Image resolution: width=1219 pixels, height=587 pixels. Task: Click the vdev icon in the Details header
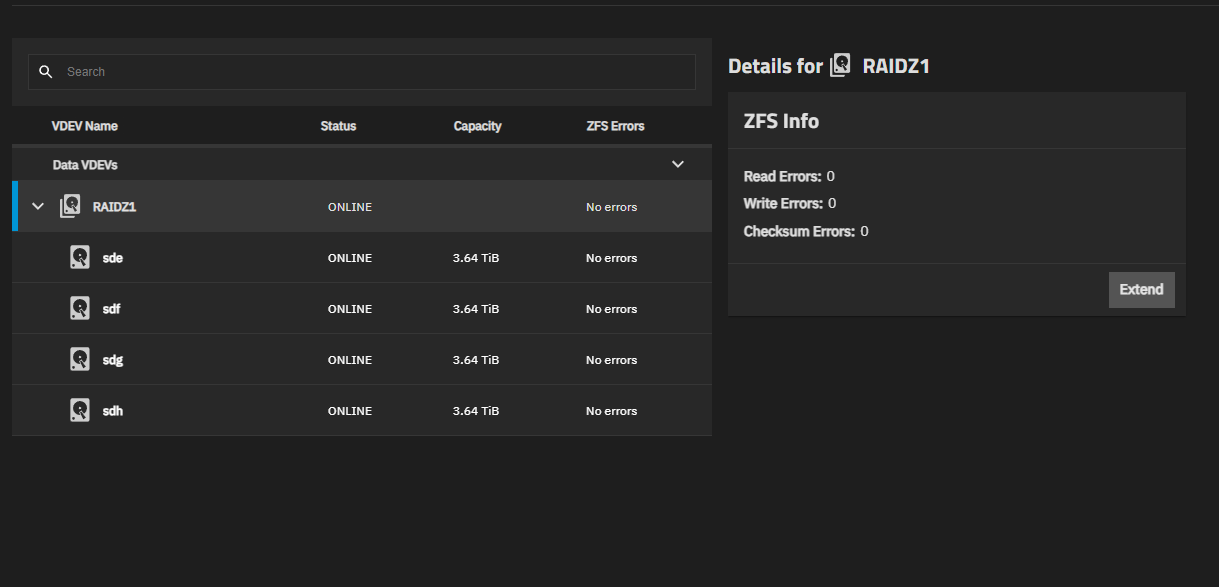pos(840,66)
